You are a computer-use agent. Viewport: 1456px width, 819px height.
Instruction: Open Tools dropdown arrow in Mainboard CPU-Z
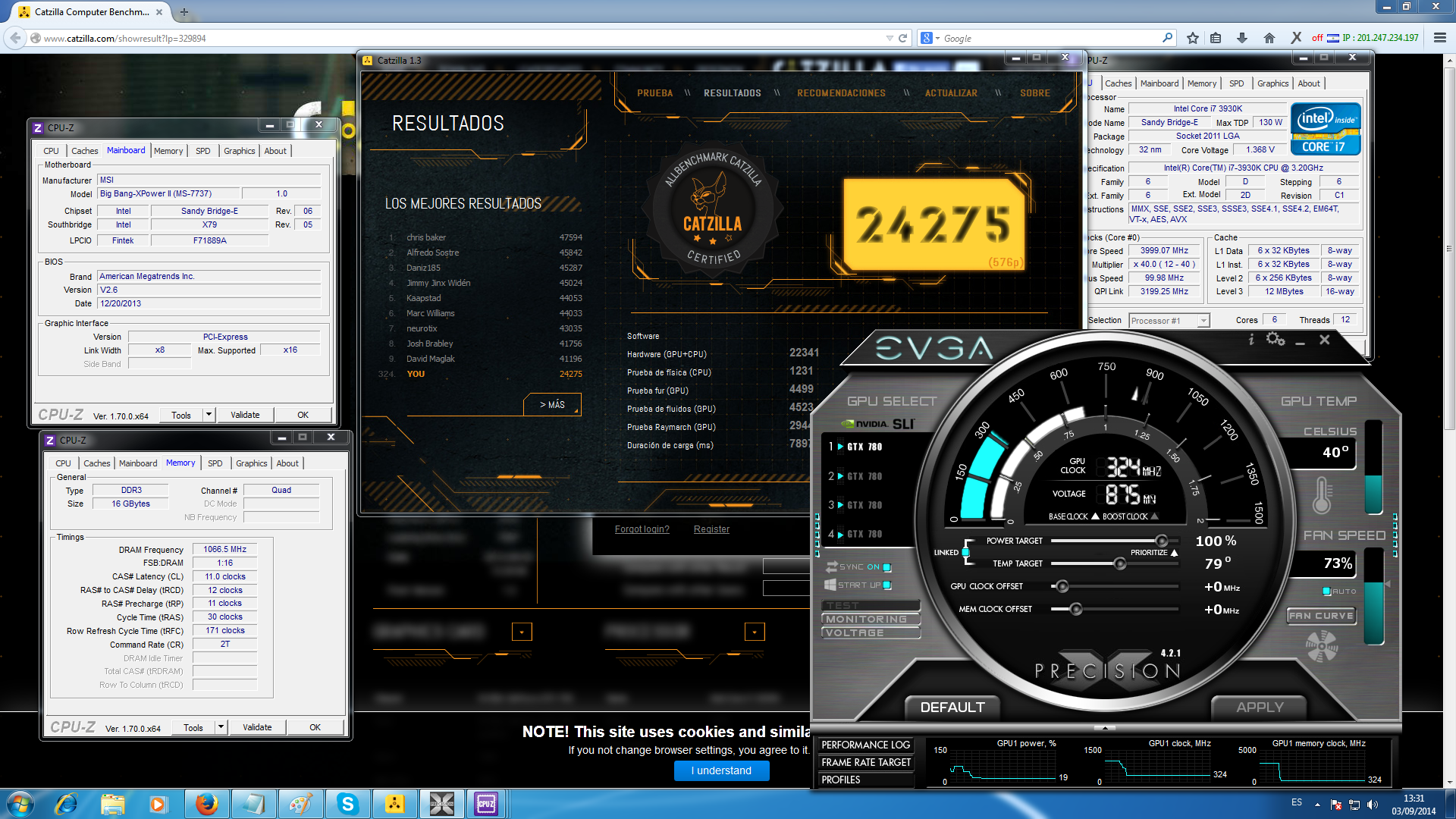click(209, 415)
